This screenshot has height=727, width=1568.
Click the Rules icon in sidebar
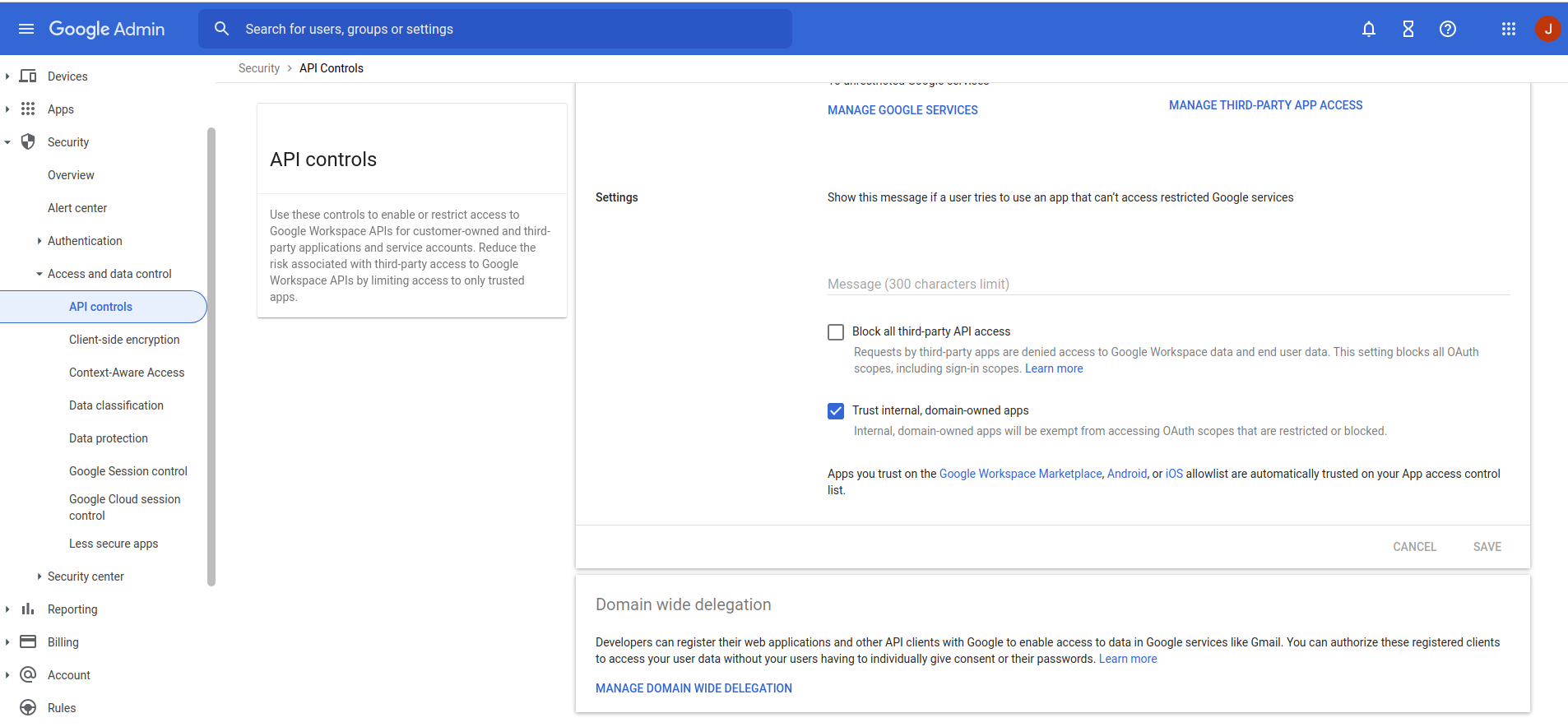[x=28, y=707]
